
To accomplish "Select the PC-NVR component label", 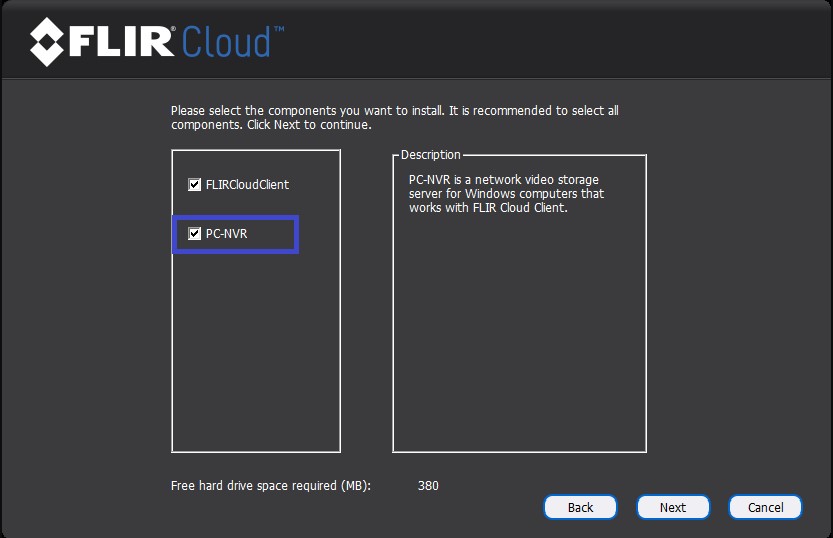I will [226, 234].
